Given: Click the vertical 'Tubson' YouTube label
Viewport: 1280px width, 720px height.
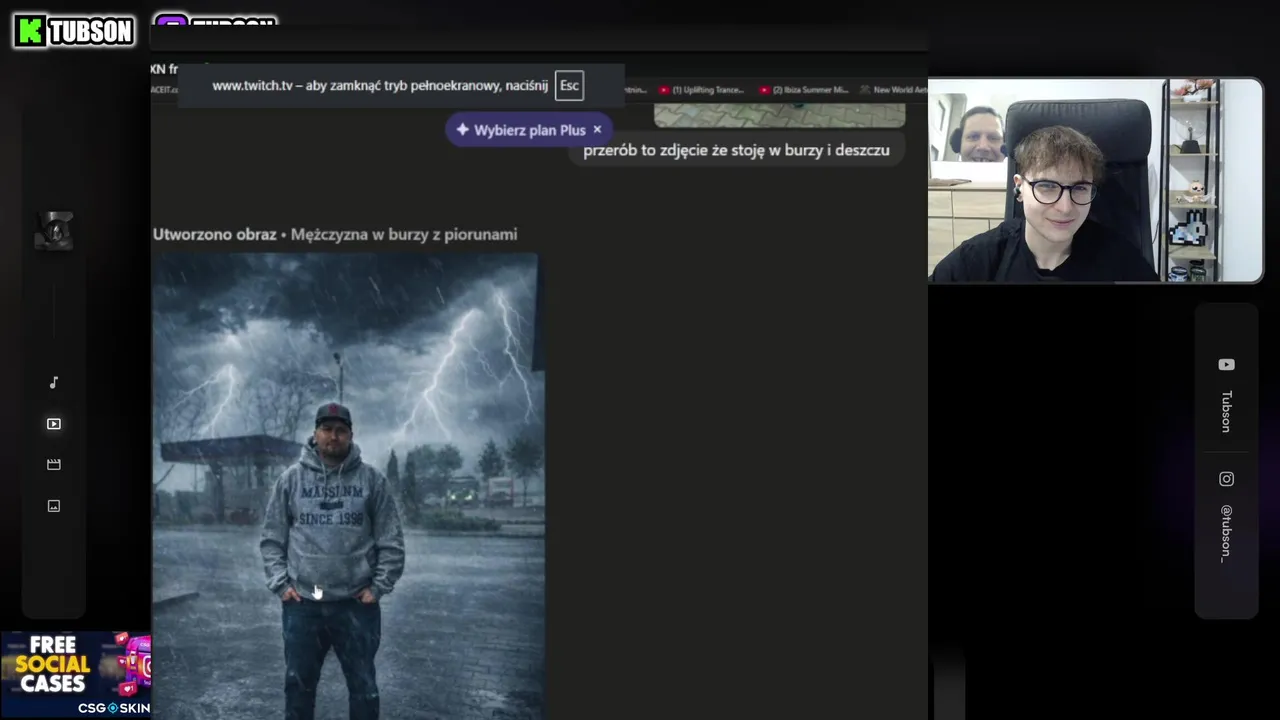Looking at the screenshot, I should pyautogui.click(x=1226, y=411).
